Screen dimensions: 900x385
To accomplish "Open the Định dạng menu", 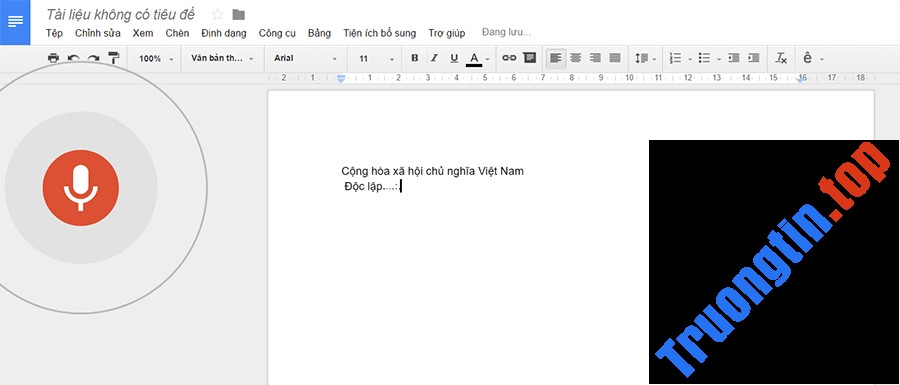I will point(224,33).
